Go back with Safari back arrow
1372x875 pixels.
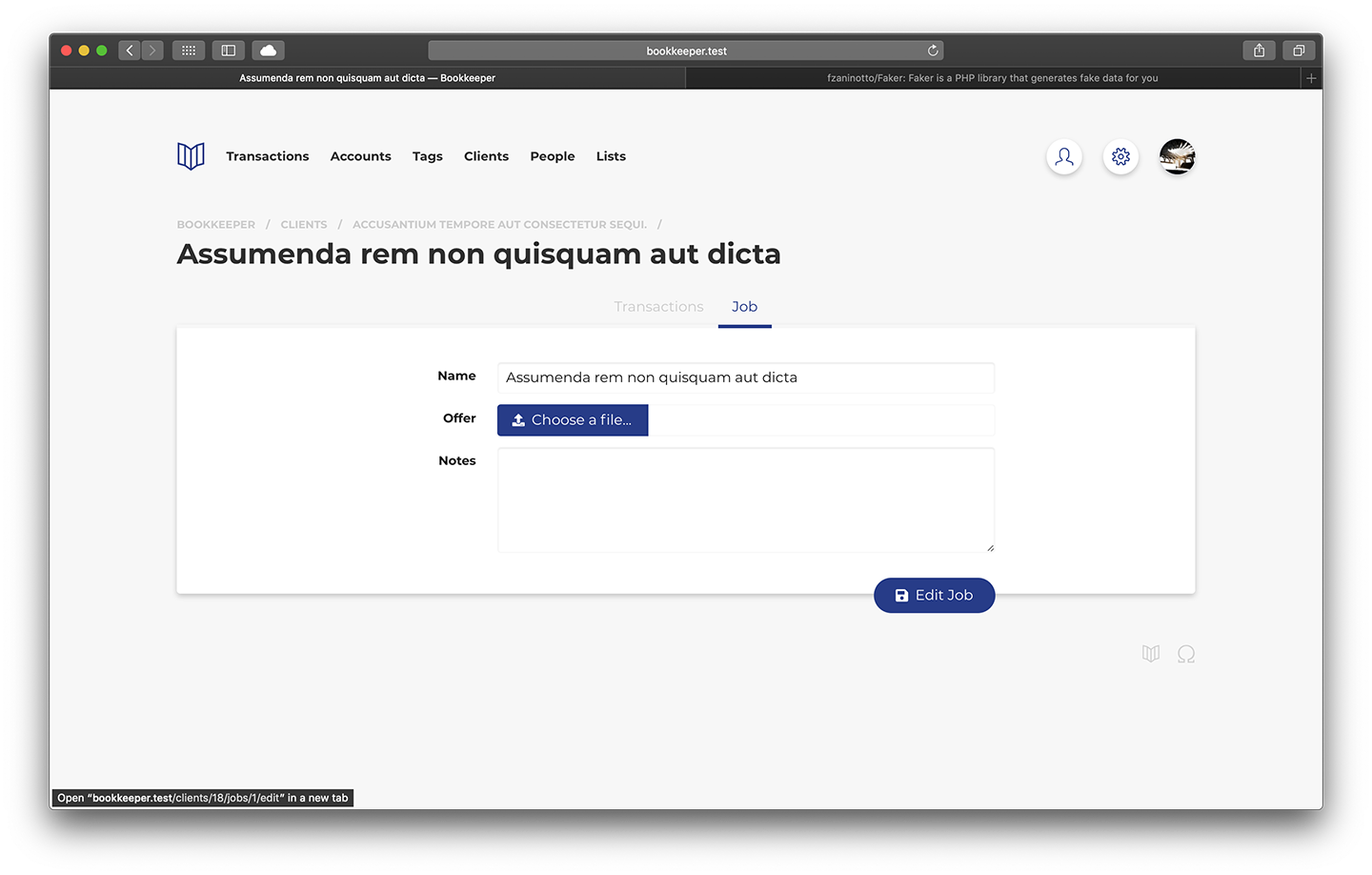click(130, 51)
